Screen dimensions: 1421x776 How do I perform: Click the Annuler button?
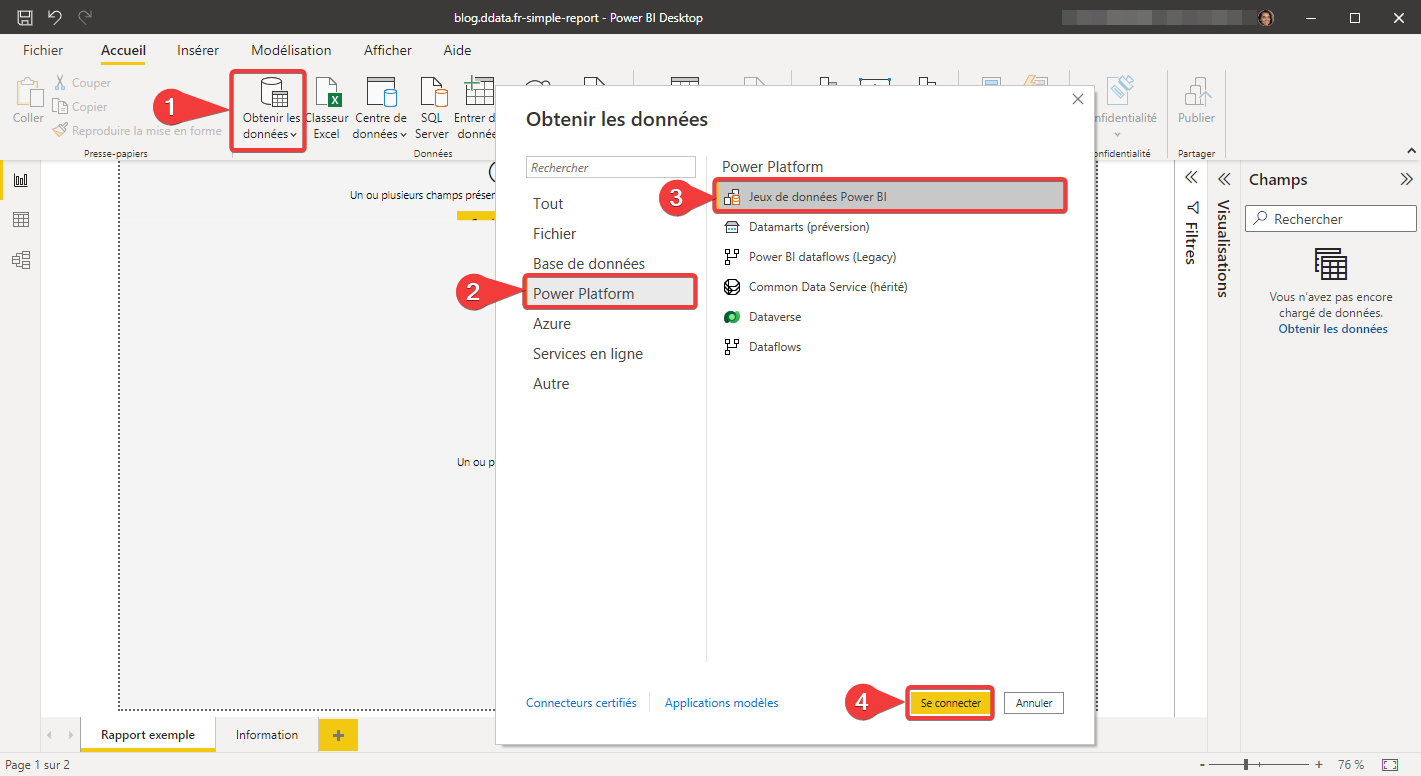(1034, 703)
